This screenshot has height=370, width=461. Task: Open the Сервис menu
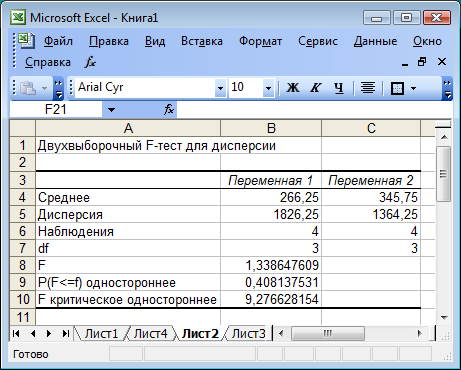click(318, 41)
